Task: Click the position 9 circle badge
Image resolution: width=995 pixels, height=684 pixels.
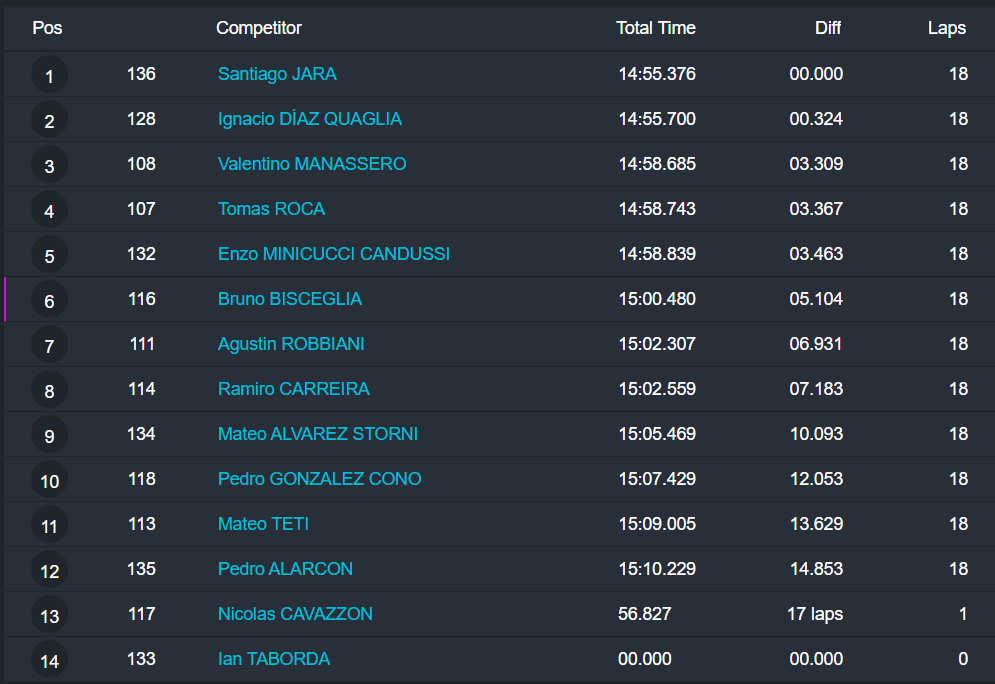Action: [x=49, y=435]
